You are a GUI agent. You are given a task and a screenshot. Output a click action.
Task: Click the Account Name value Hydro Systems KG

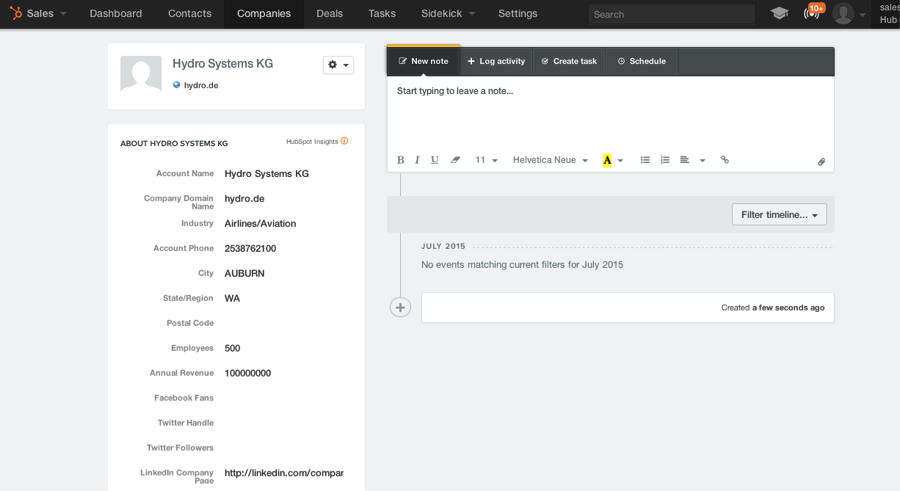(x=266, y=173)
